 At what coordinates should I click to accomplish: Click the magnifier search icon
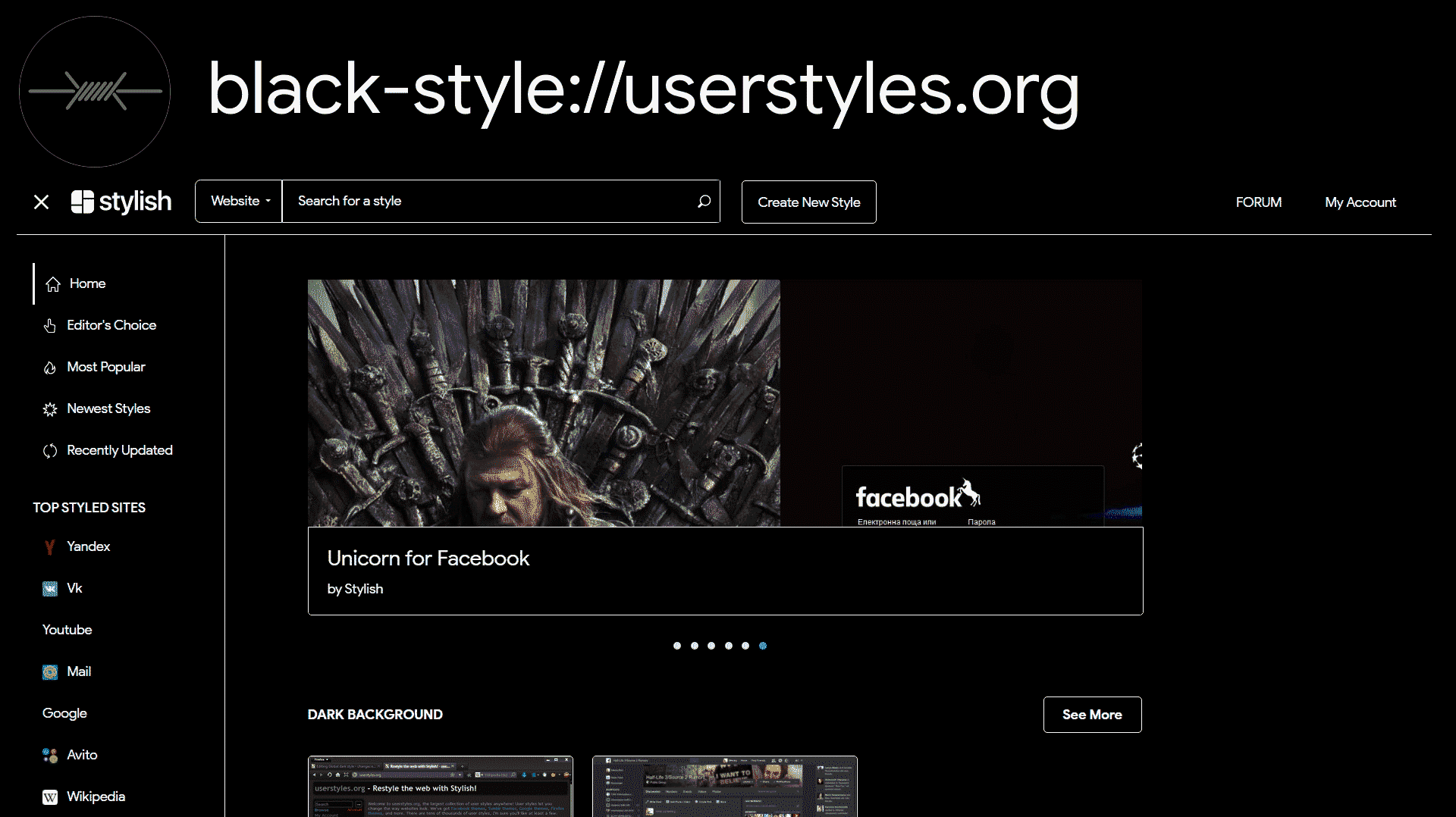click(704, 201)
